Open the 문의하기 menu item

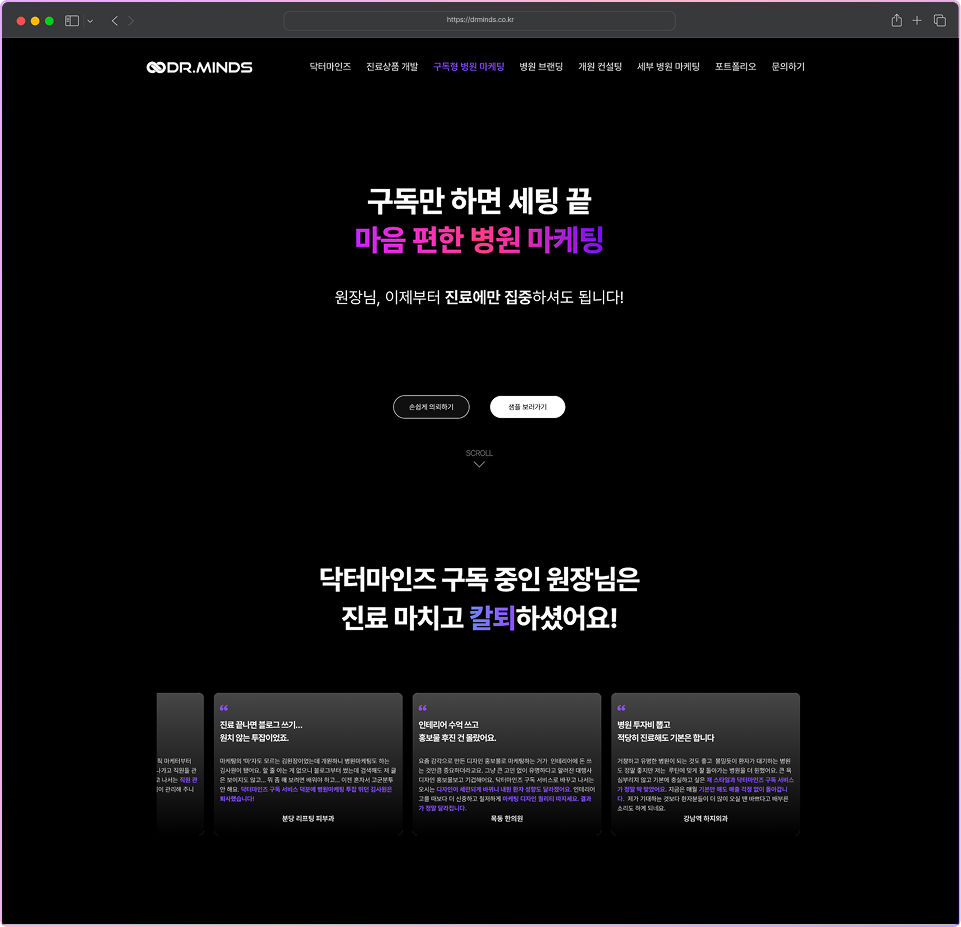(788, 67)
